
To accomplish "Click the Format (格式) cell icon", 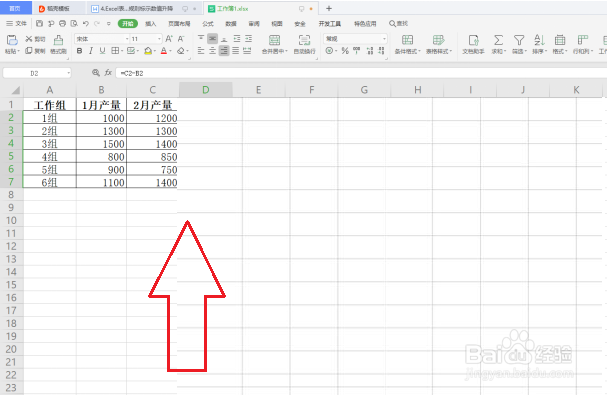I will [x=560, y=40].
